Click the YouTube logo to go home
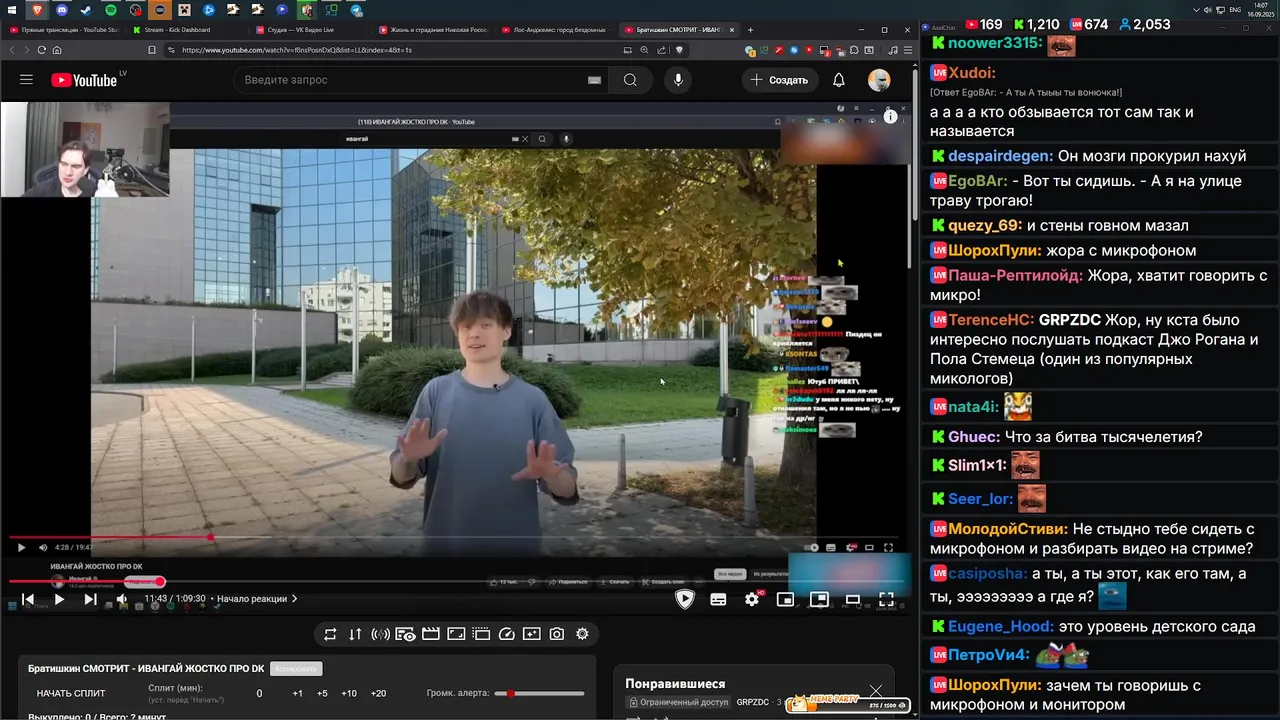The width and height of the screenshot is (1280, 720). pos(84,80)
